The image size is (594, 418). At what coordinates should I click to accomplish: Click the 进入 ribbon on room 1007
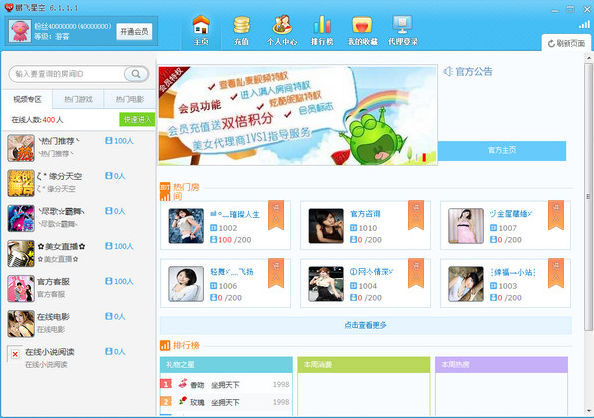coord(556,215)
